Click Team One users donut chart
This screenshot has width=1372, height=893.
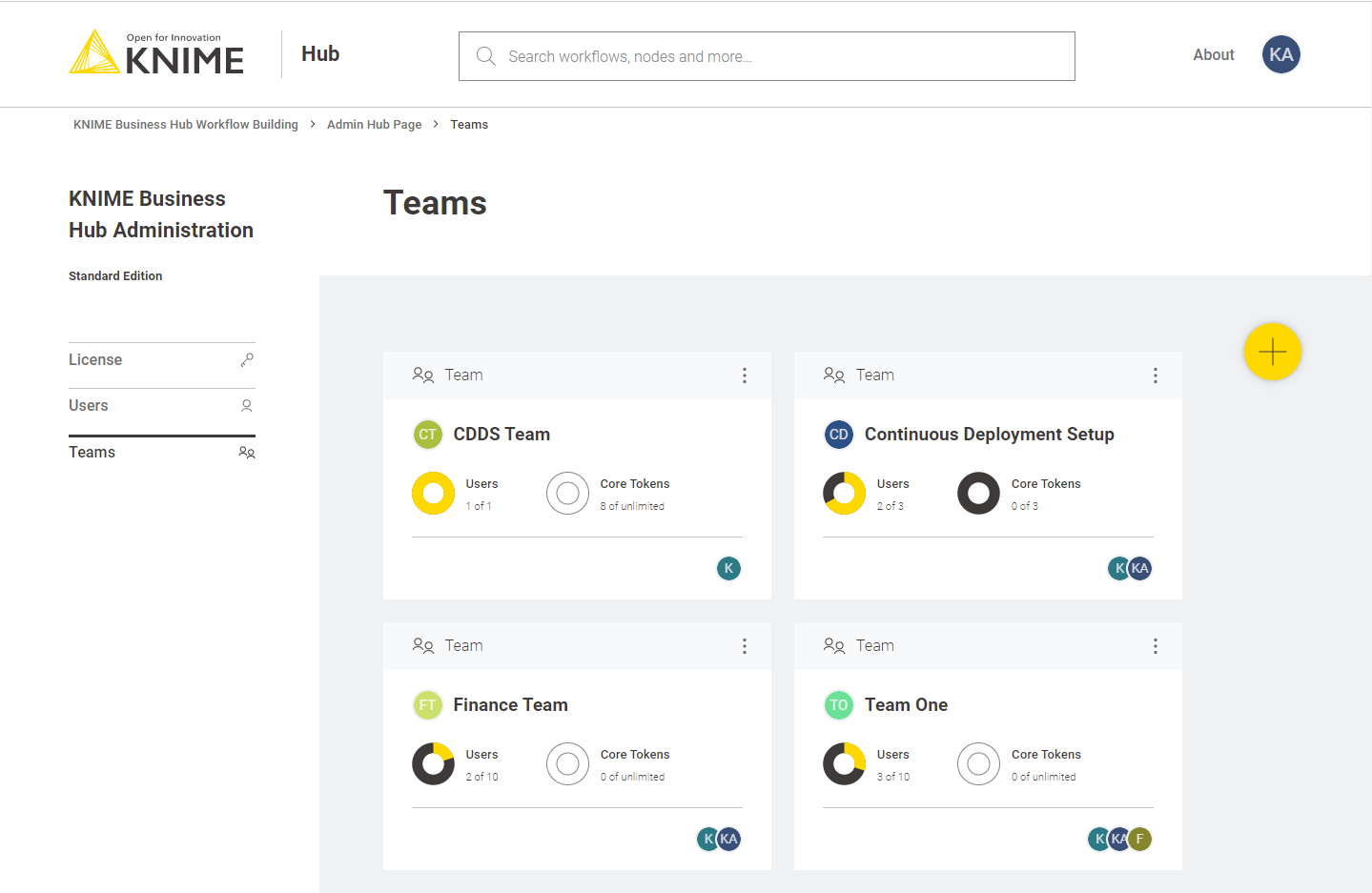[x=844, y=764]
